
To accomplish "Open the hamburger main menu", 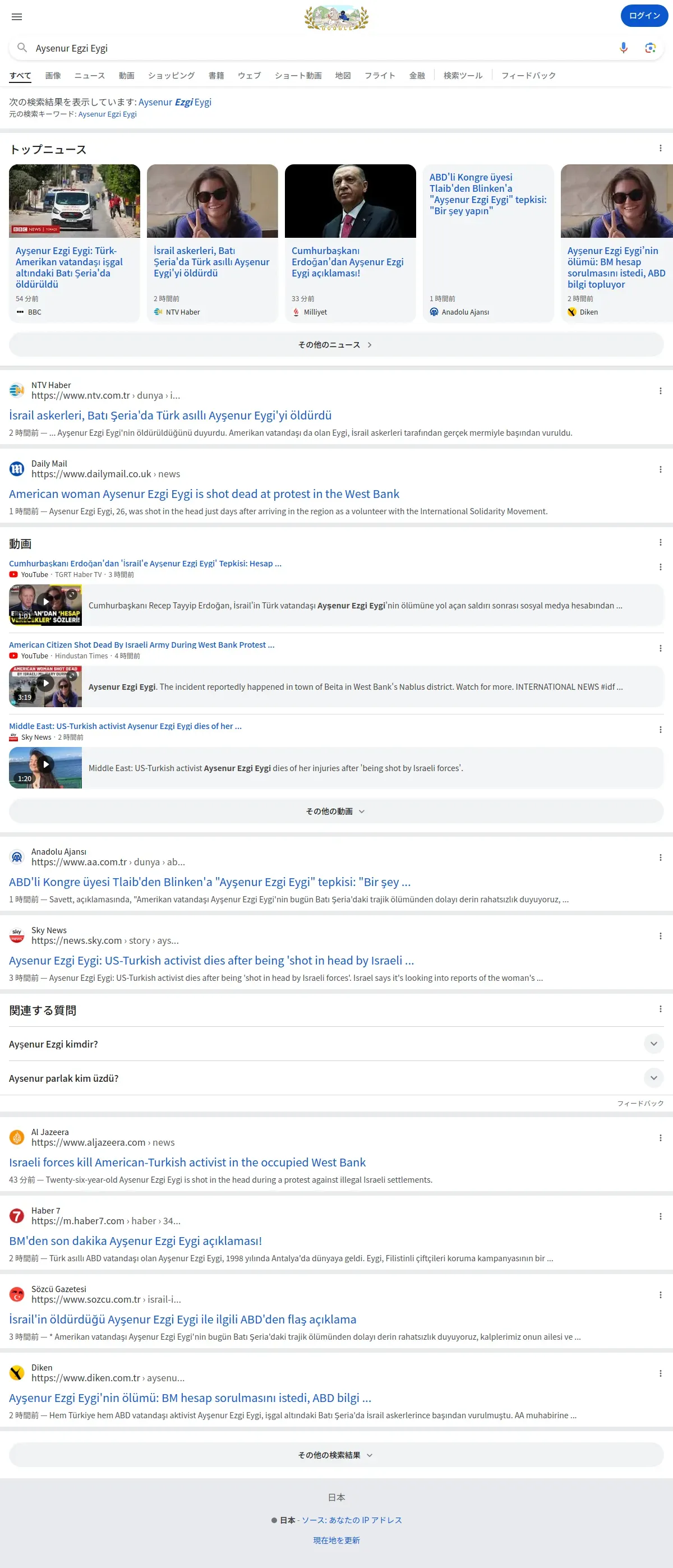I will tap(17, 16).
